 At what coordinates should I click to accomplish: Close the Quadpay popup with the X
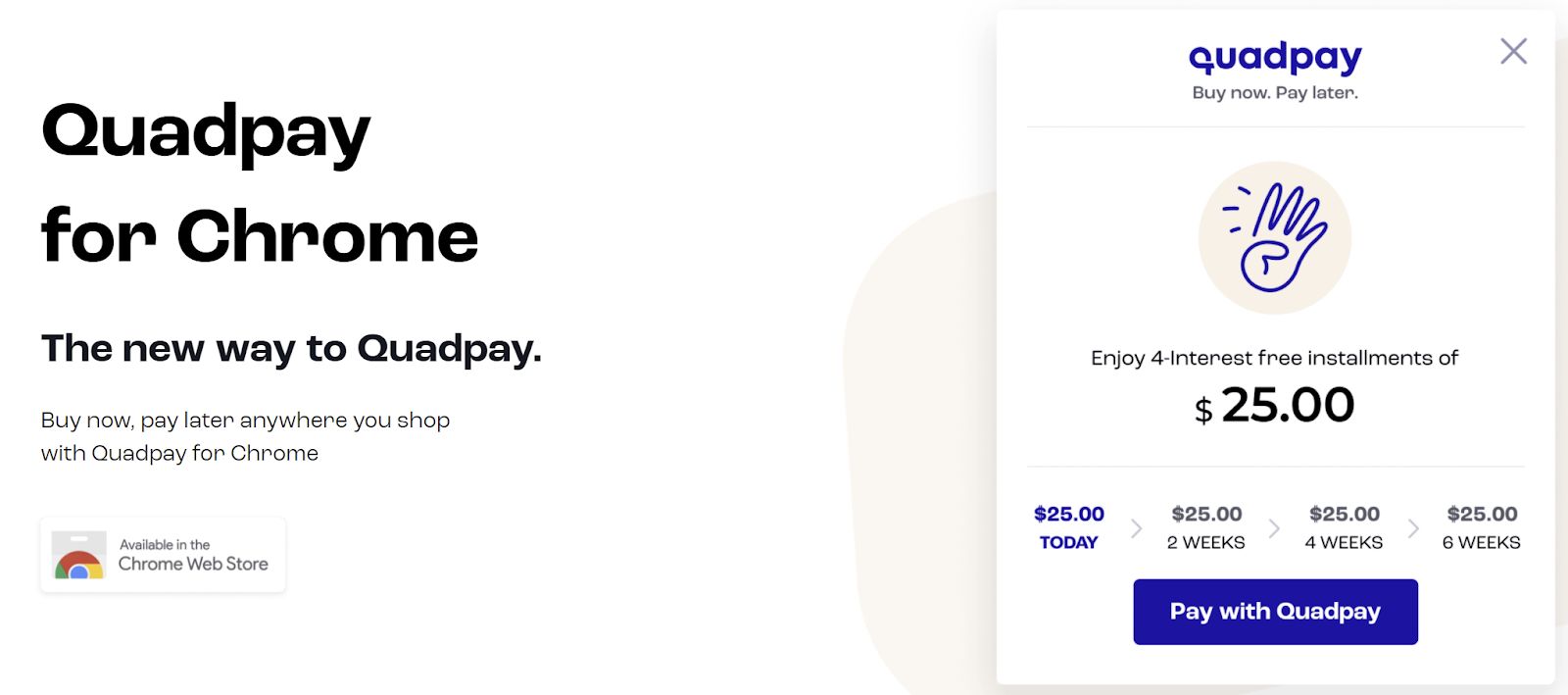(1513, 51)
